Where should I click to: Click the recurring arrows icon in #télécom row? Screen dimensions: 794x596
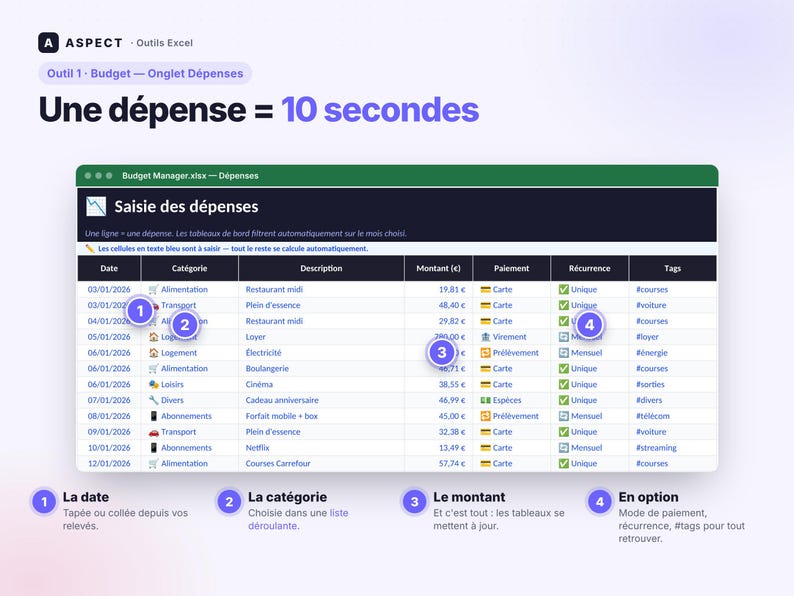564,416
